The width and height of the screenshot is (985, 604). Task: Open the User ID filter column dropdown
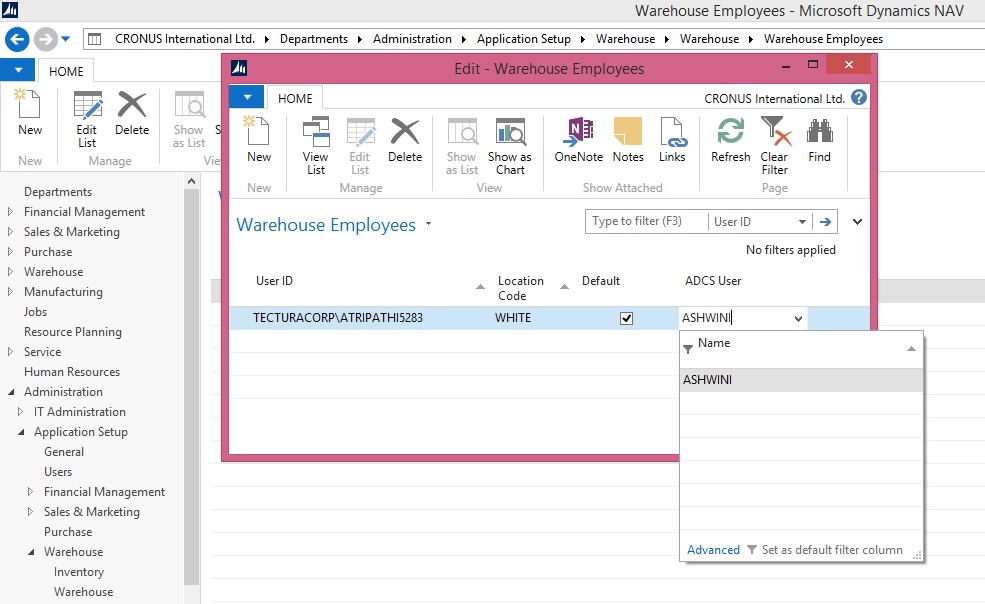point(802,222)
